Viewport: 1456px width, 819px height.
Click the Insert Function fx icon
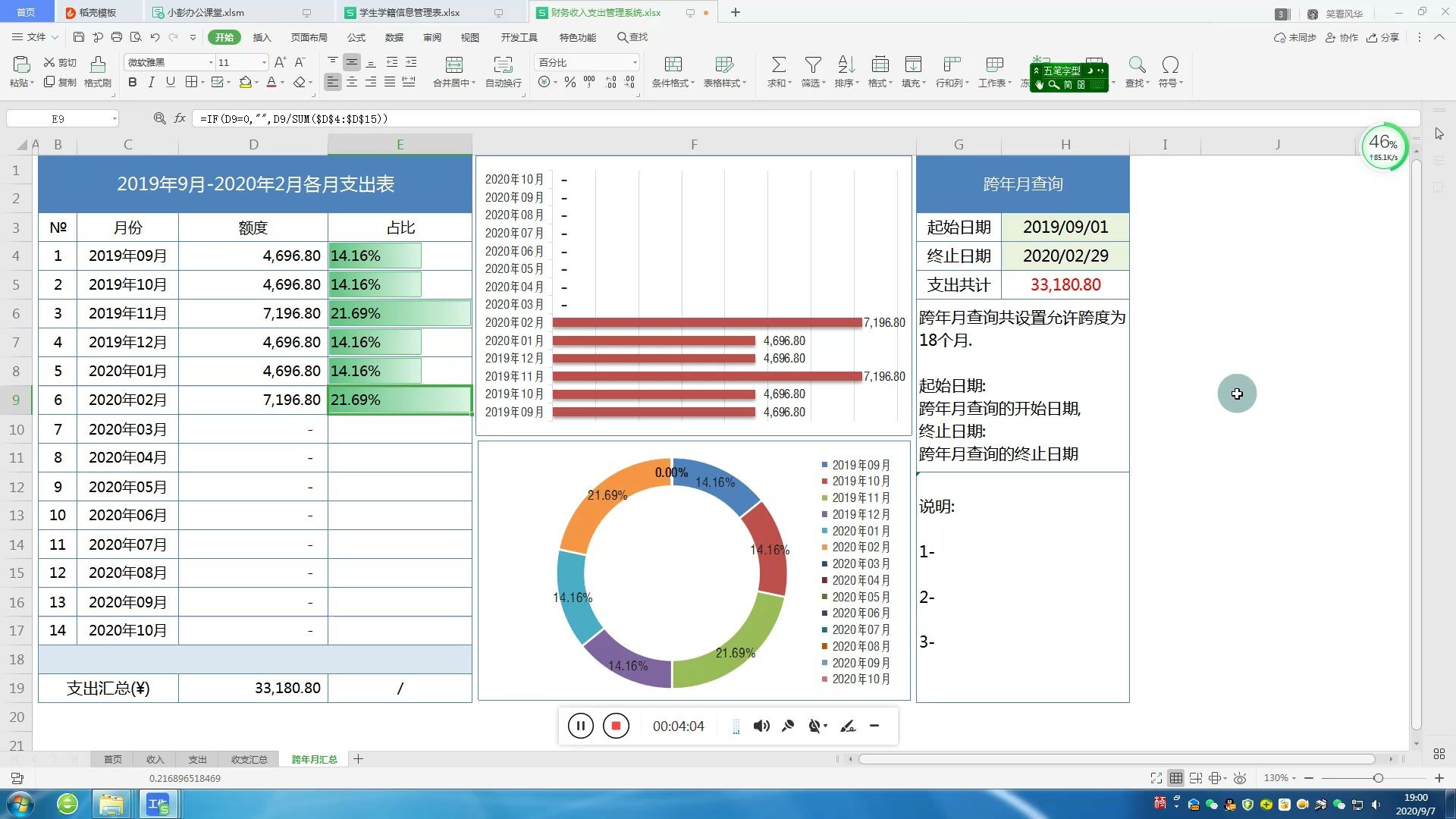(180, 118)
